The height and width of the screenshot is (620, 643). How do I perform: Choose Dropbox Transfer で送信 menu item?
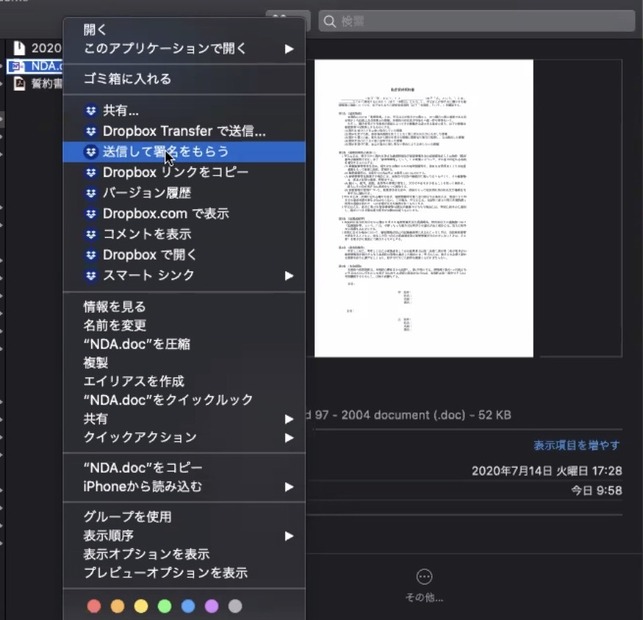184,131
